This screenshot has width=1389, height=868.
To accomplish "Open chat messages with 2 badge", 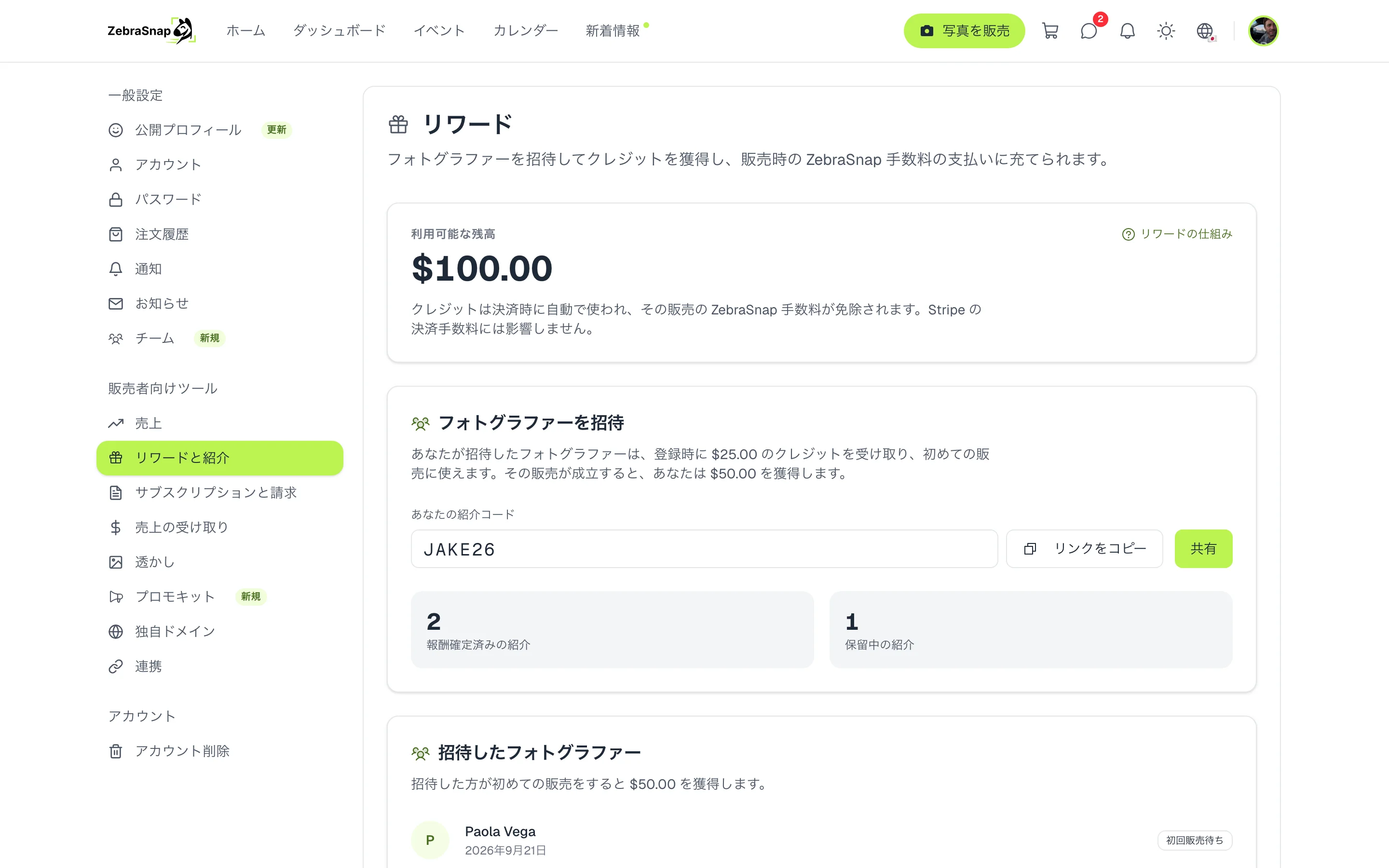I will (1089, 31).
